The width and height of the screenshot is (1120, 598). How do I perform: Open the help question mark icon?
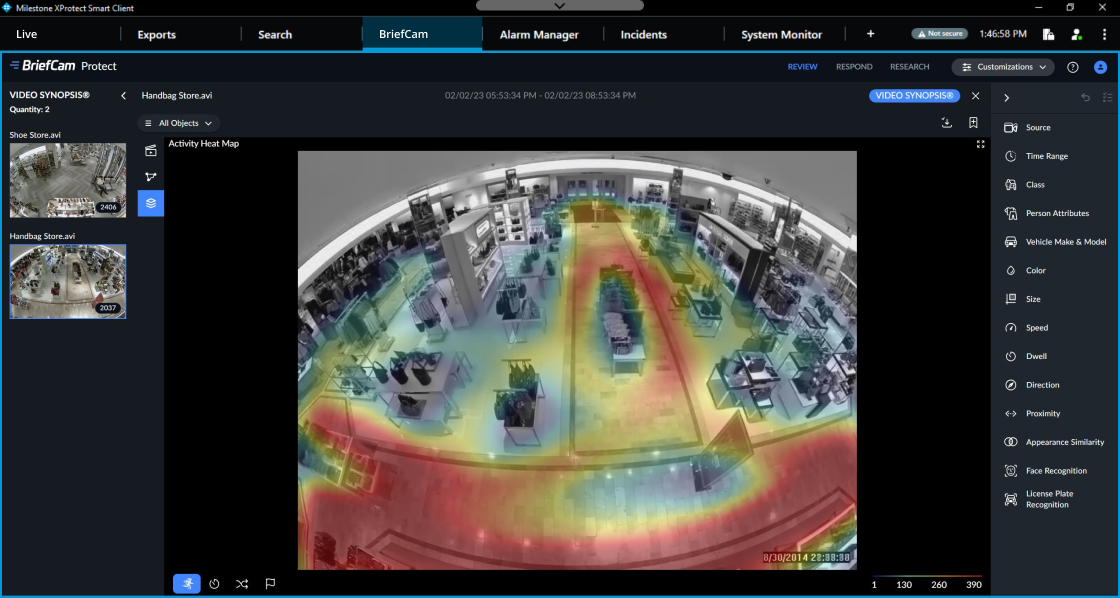(1073, 67)
